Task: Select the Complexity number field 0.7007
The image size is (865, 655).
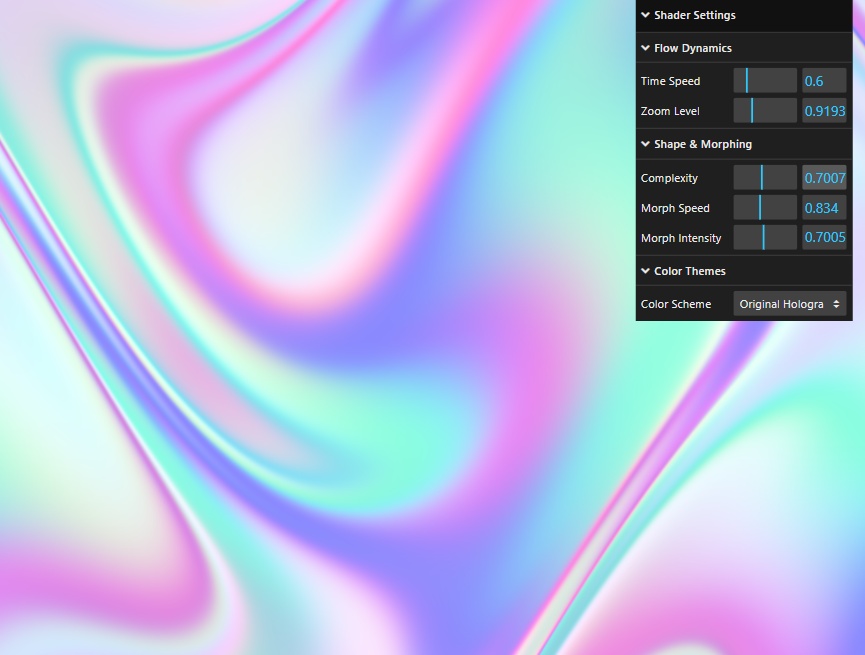Action: 824,178
